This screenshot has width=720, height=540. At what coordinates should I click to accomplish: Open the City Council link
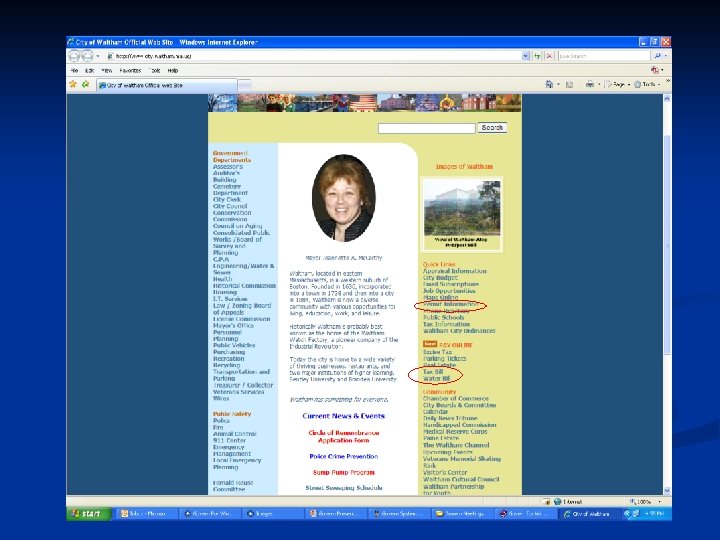[230, 206]
